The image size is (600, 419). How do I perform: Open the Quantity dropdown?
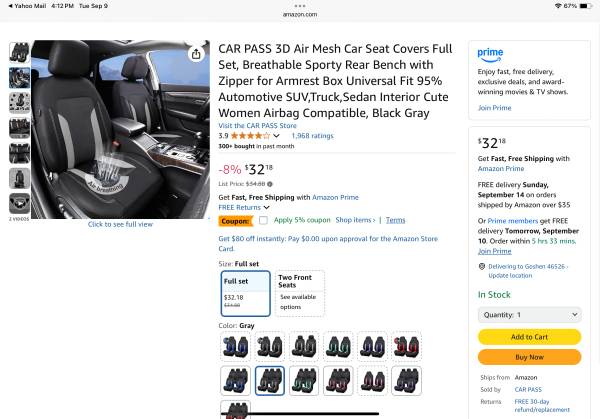530,315
